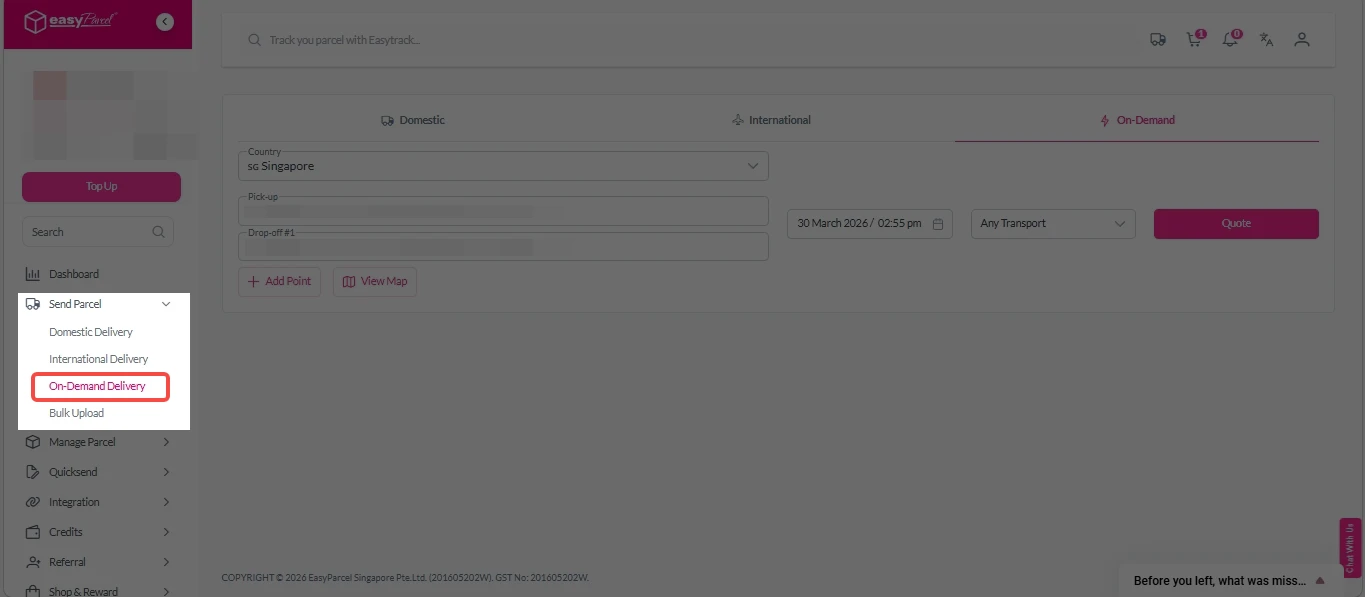Open the Any Transport dropdown

[1052, 224]
